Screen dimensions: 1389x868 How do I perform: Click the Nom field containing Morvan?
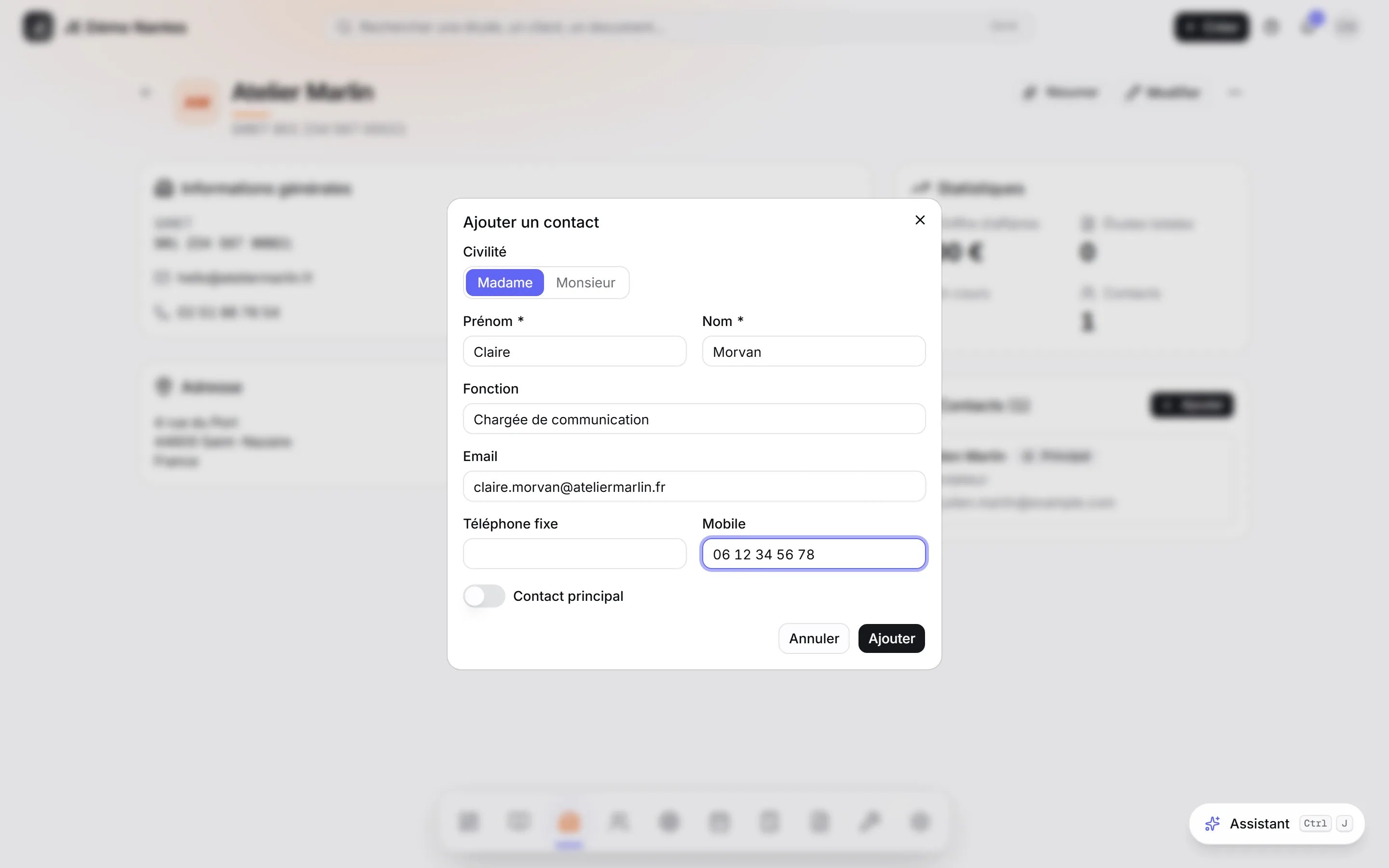pyautogui.click(x=813, y=352)
